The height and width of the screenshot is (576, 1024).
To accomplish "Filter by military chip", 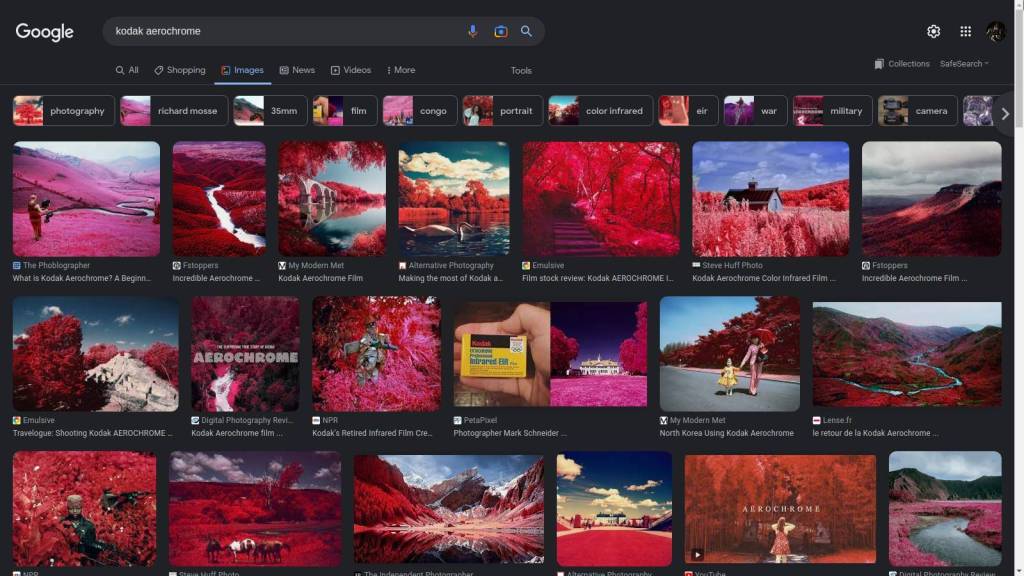I will tap(833, 111).
